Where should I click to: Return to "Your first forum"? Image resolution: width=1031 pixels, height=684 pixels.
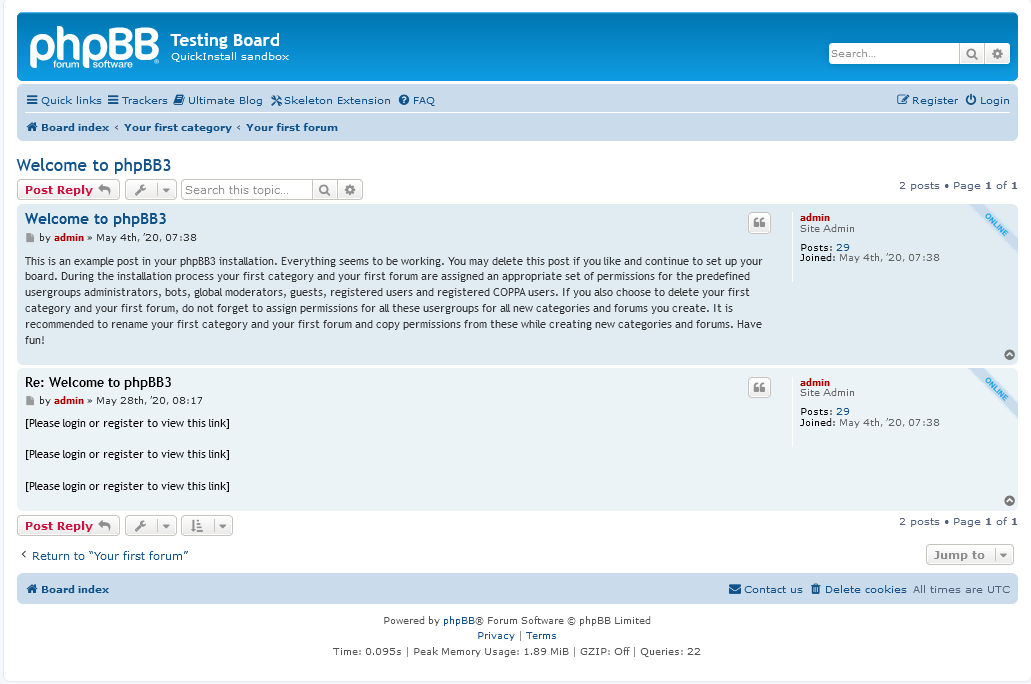point(105,556)
